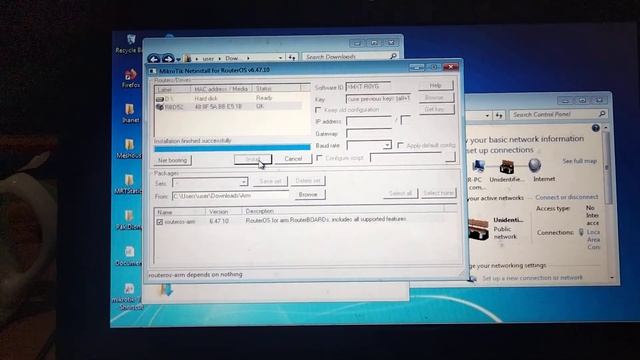This screenshot has height=360, width=640.
Task: Click See full map link
Action: click(x=579, y=161)
